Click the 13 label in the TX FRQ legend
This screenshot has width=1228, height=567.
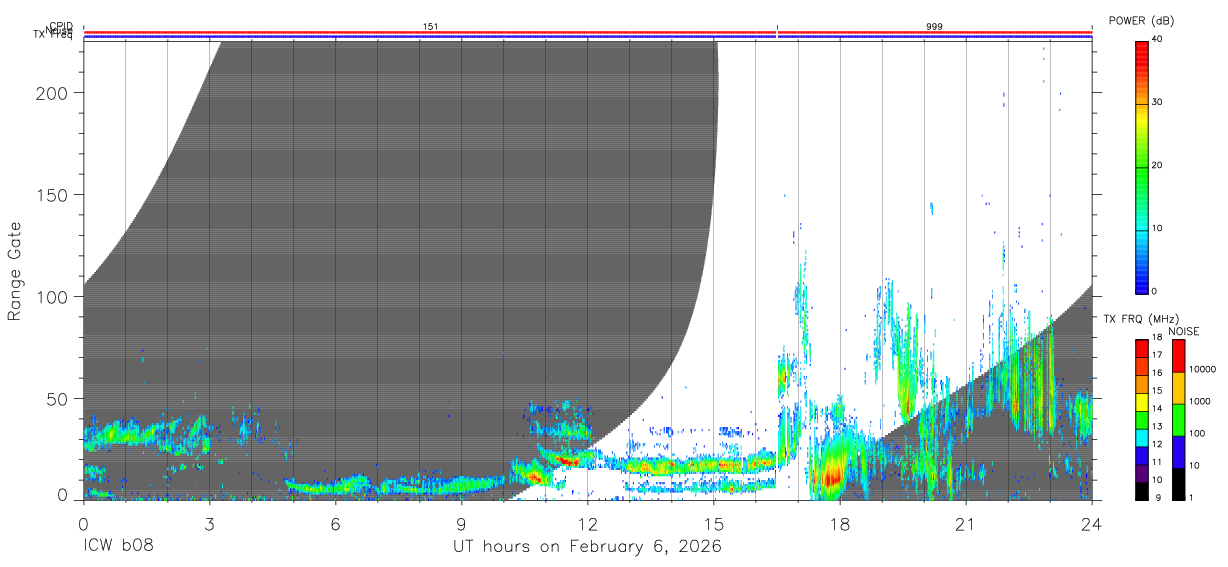point(1157,426)
